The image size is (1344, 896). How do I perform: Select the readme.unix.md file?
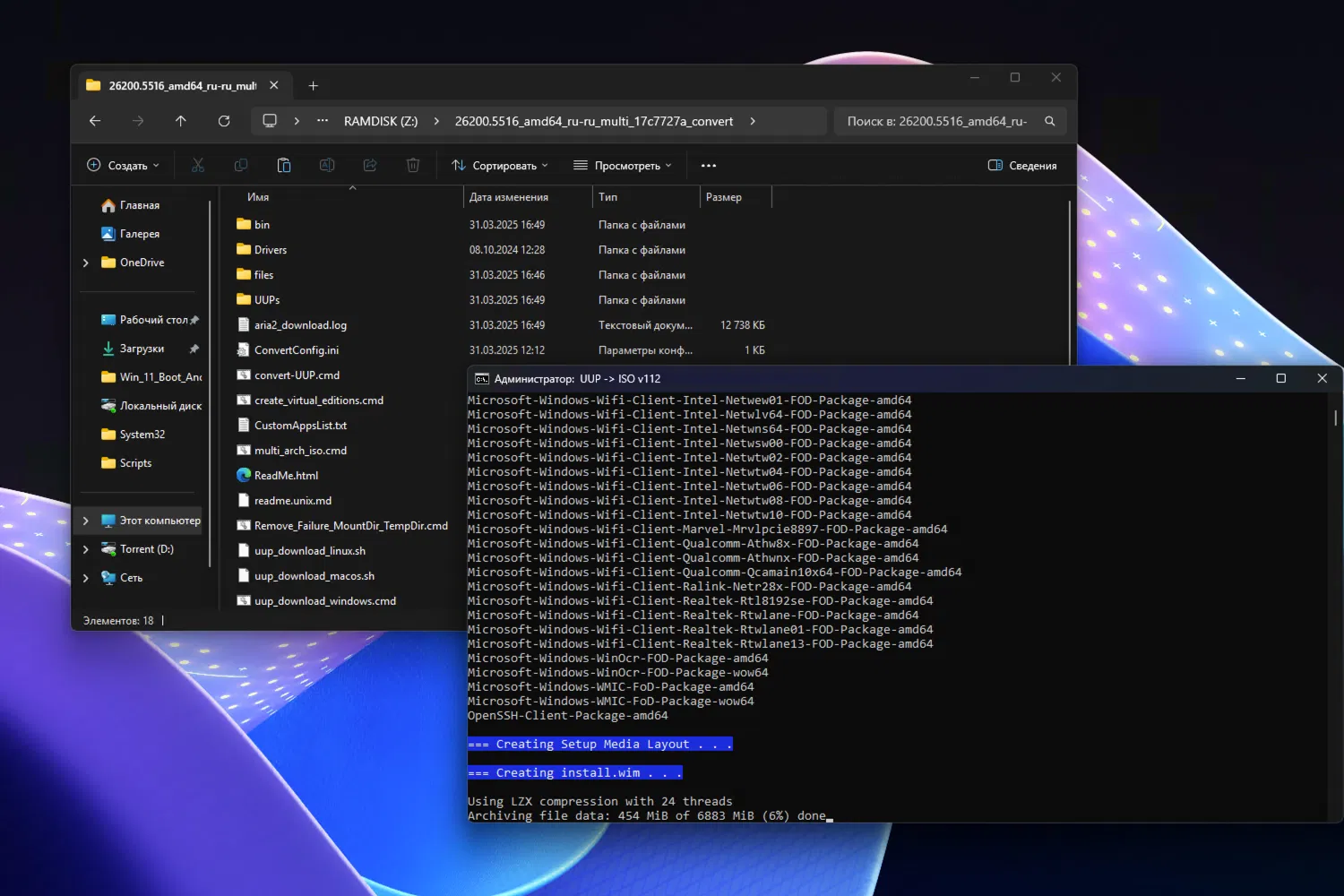click(x=293, y=501)
